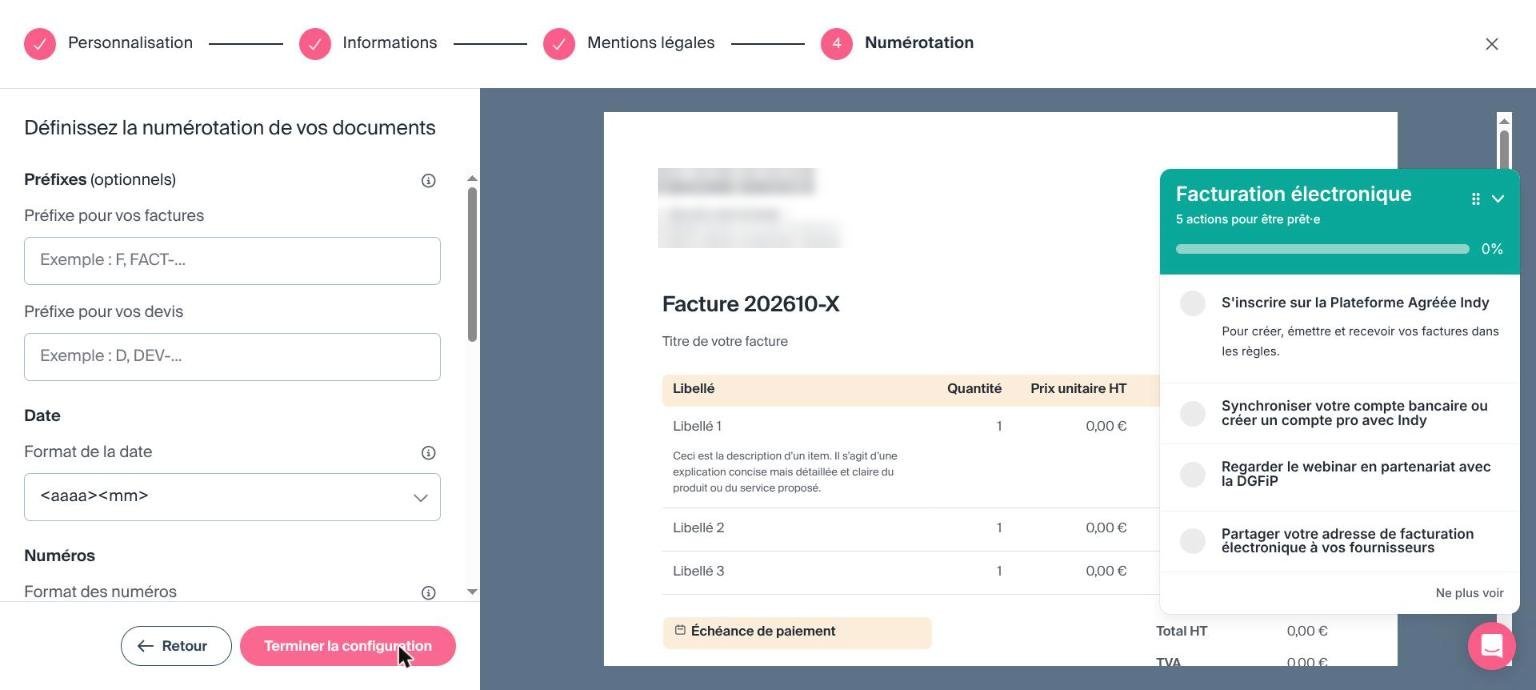Click the Échéance de paiement calendar icon
Image resolution: width=1536 pixels, height=690 pixels.
click(680, 631)
